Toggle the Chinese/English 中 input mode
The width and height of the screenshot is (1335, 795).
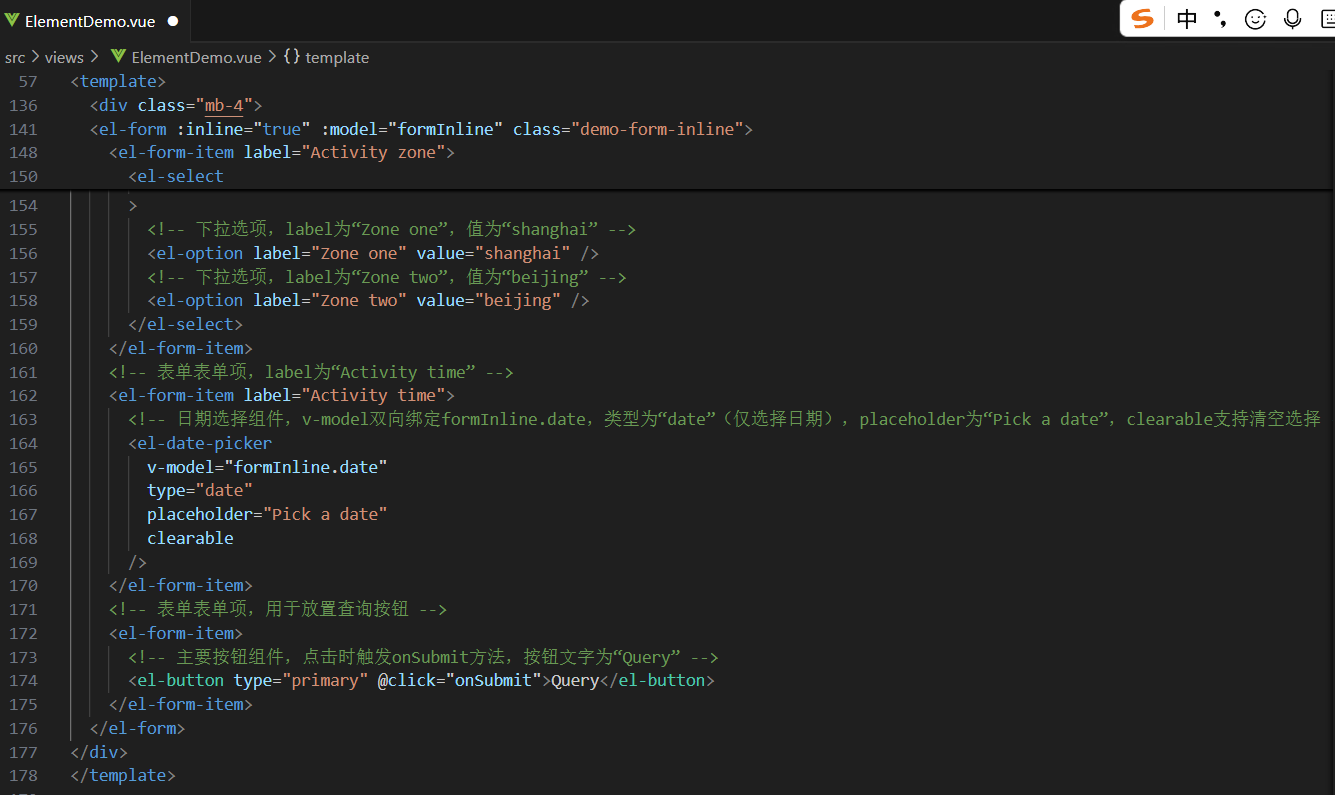click(x=1187, y=19)
